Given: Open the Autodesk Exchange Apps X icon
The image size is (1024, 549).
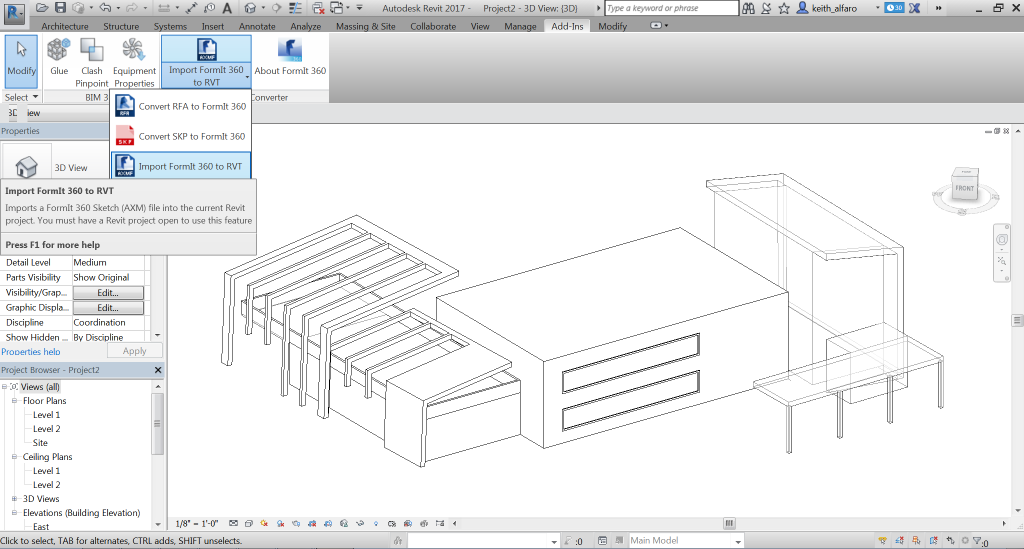Looking at the screenshot, I should click(914, 8).
